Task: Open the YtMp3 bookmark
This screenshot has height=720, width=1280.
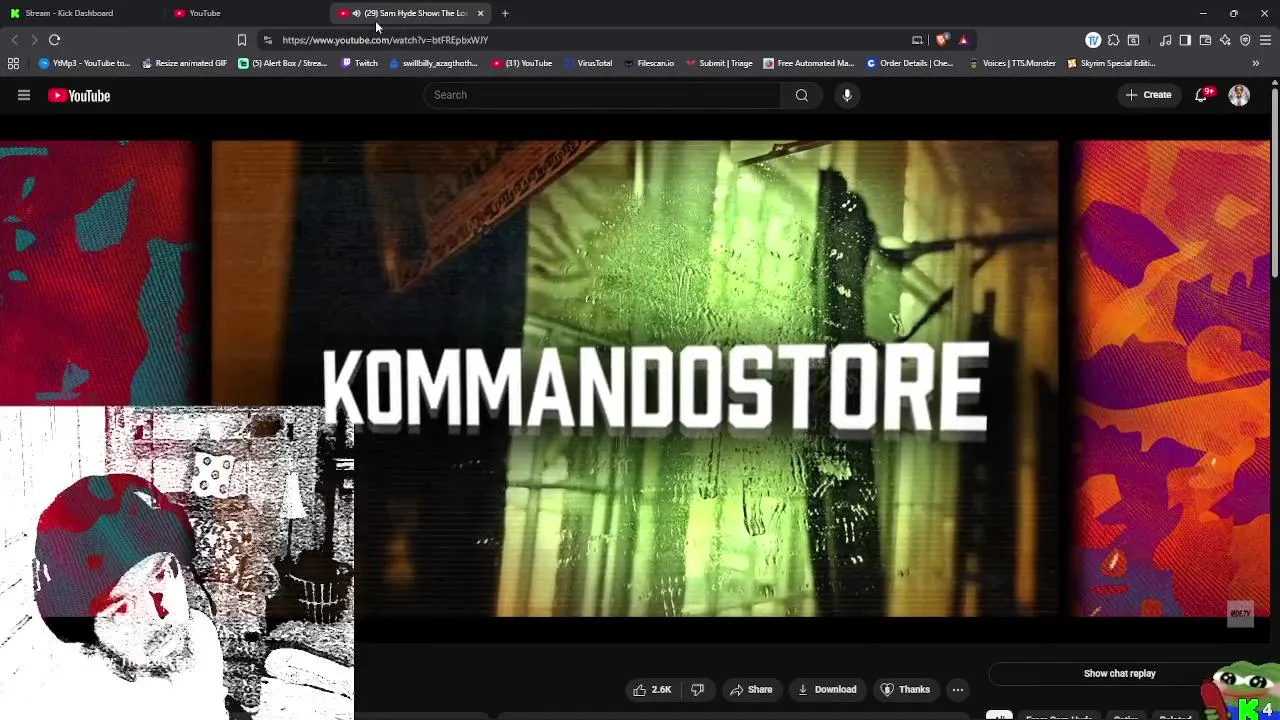Action: (x=84, y=63)
